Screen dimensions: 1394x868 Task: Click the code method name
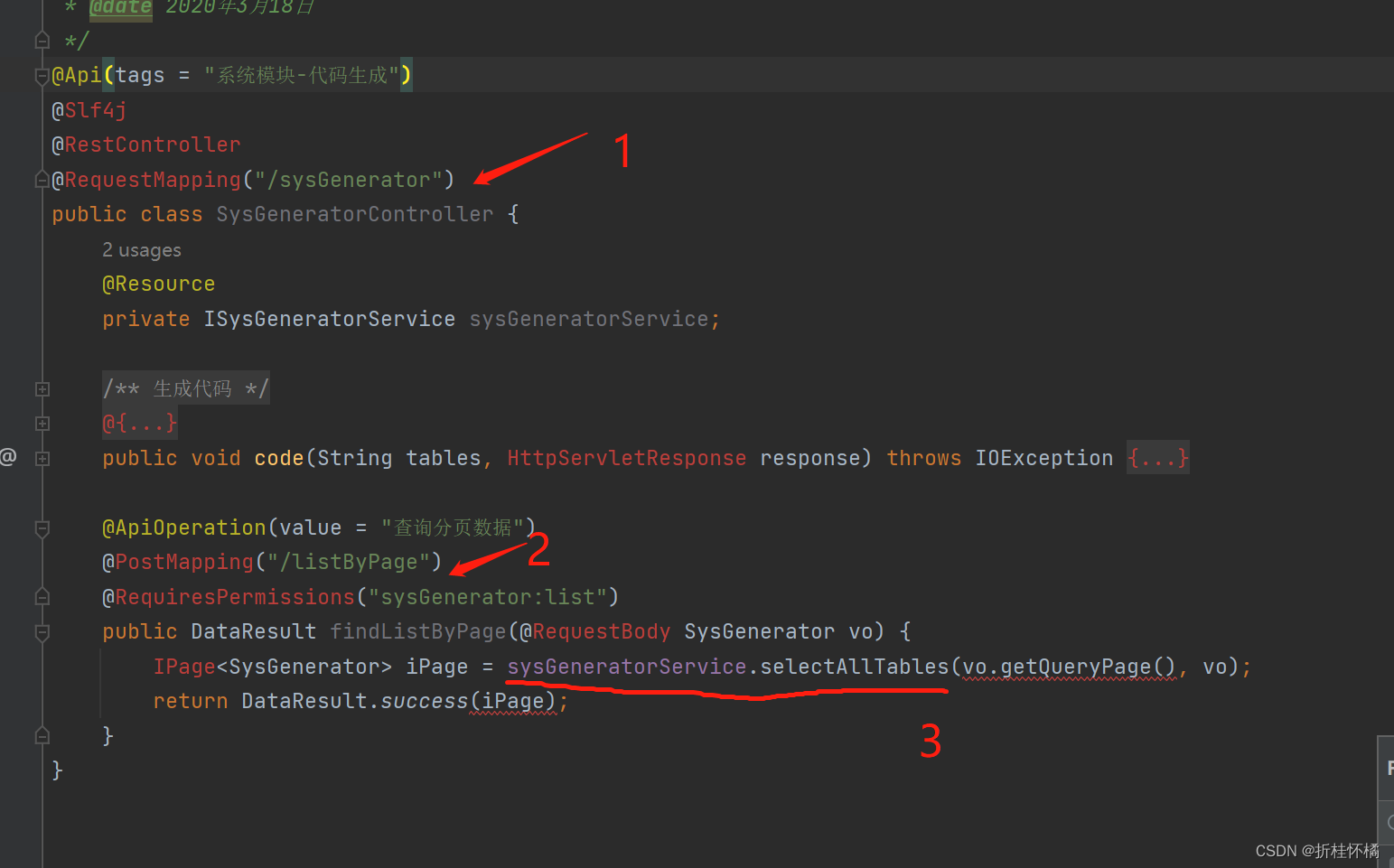[279, 458]
